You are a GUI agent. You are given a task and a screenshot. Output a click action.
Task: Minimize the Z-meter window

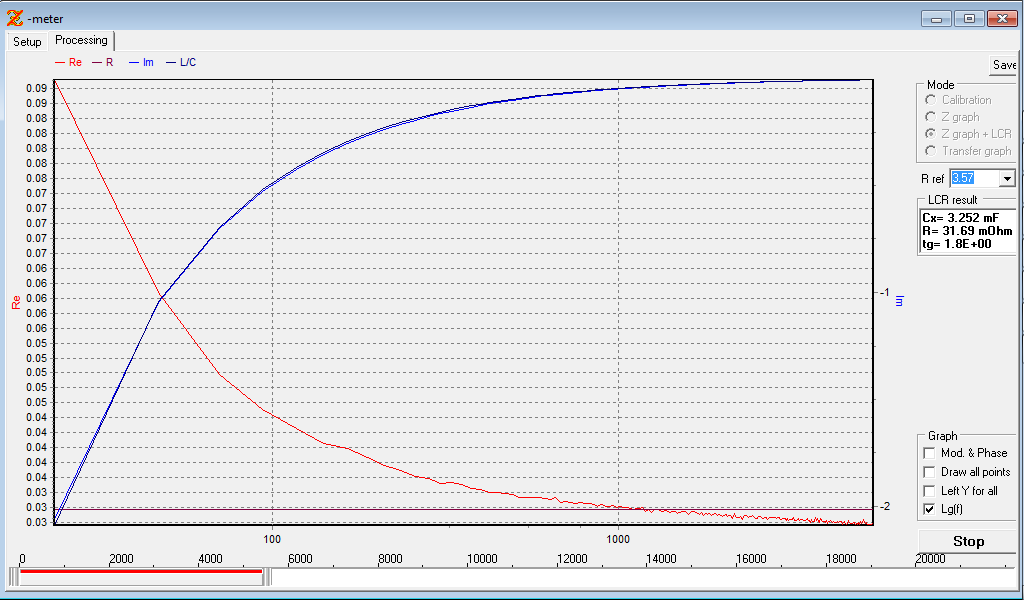coord(936,19)
